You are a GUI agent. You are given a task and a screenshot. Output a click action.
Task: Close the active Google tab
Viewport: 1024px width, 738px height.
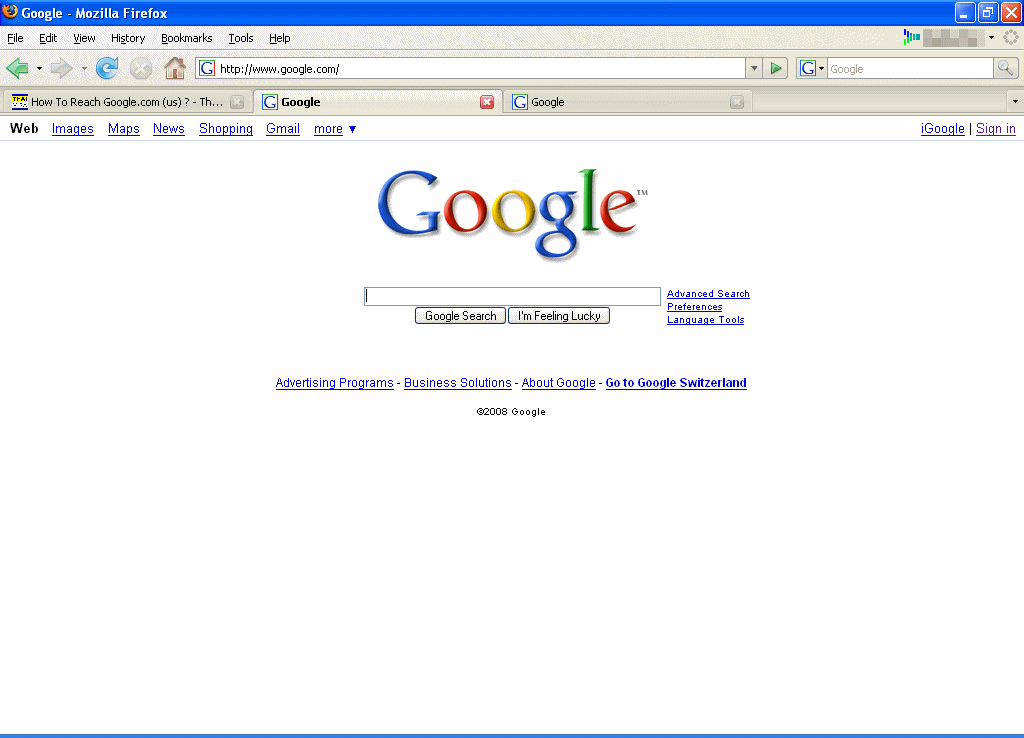[x=487, y=102]
